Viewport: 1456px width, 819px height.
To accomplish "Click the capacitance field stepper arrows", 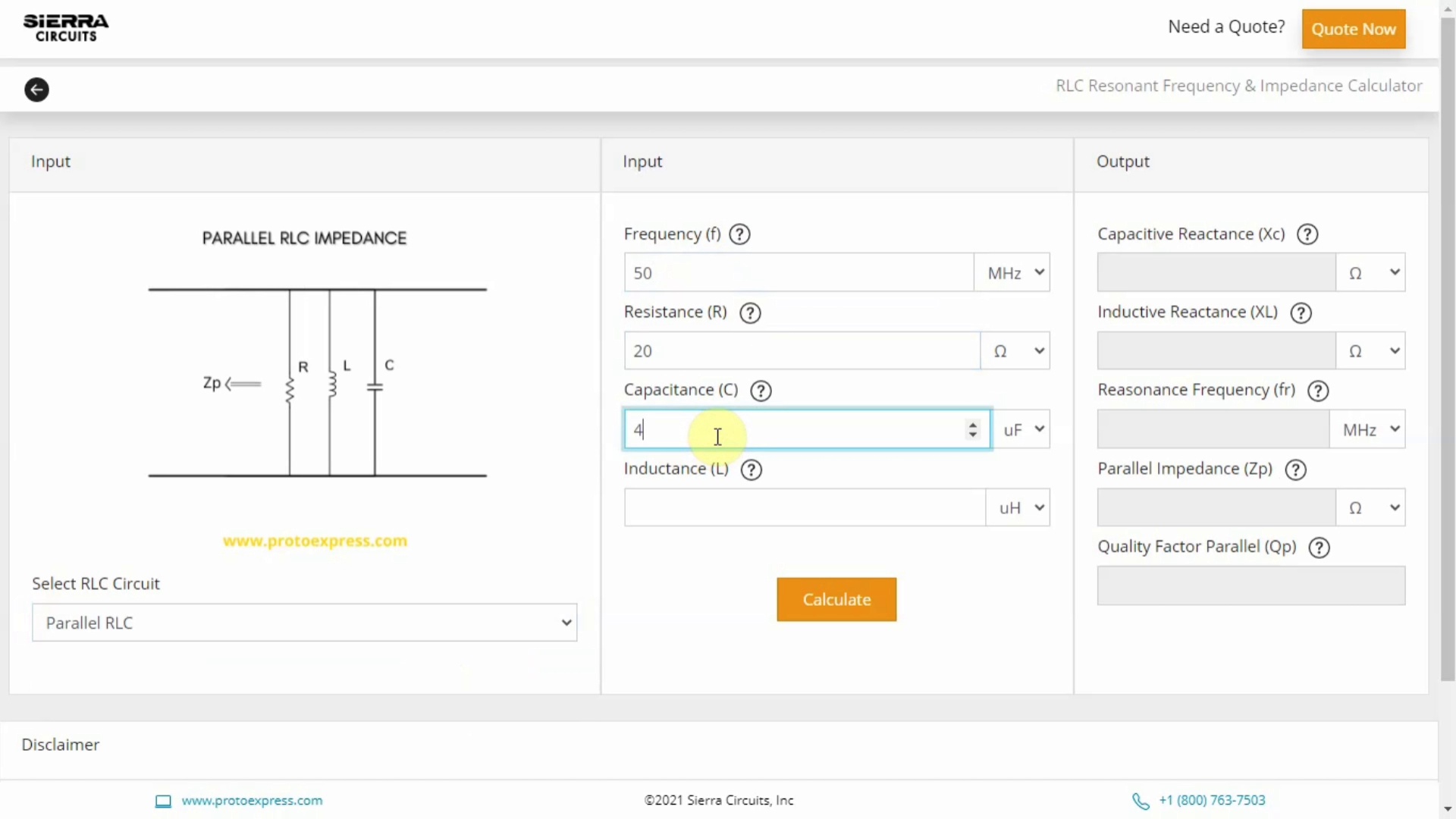I will 972,430.
